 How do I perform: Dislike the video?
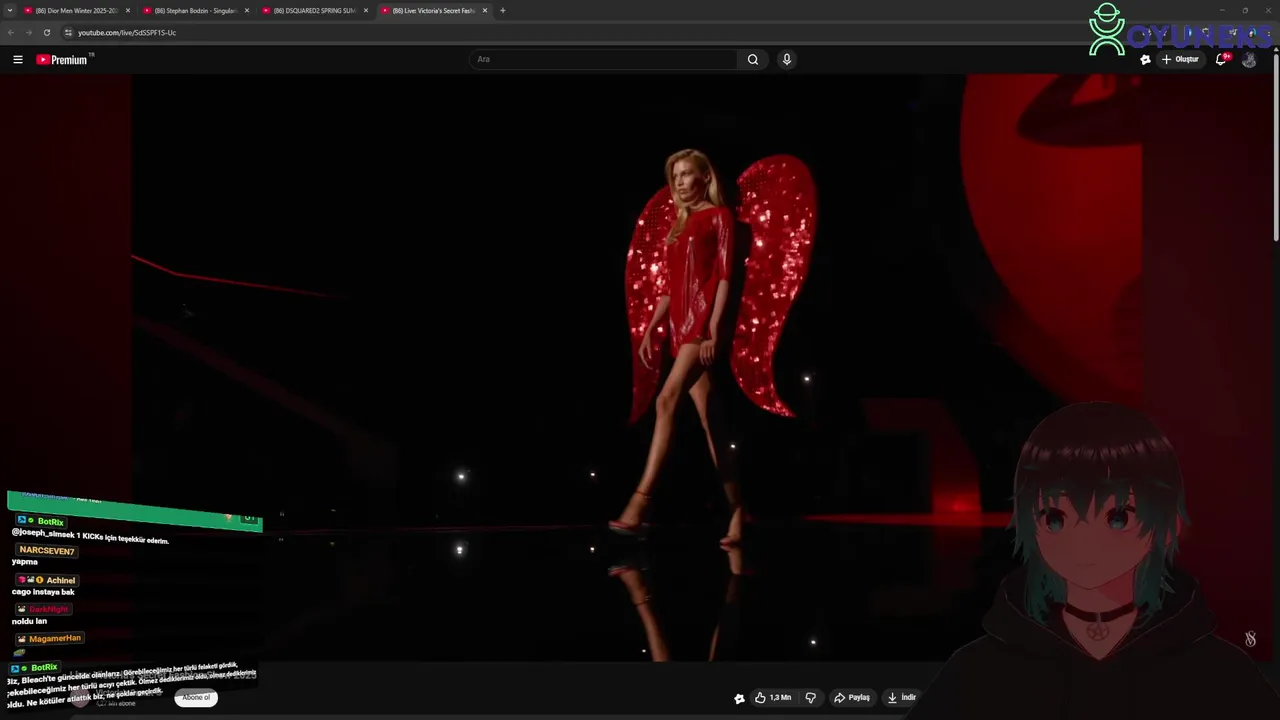pos(811,698)
